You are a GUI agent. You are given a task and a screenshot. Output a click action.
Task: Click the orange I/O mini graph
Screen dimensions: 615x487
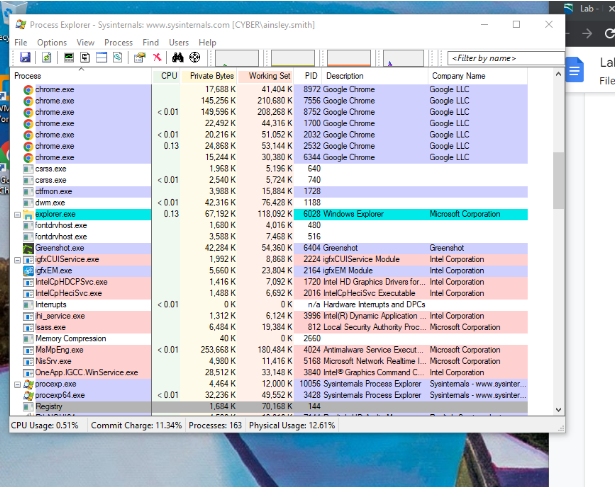pyautogui.click(x=349, y=58)
